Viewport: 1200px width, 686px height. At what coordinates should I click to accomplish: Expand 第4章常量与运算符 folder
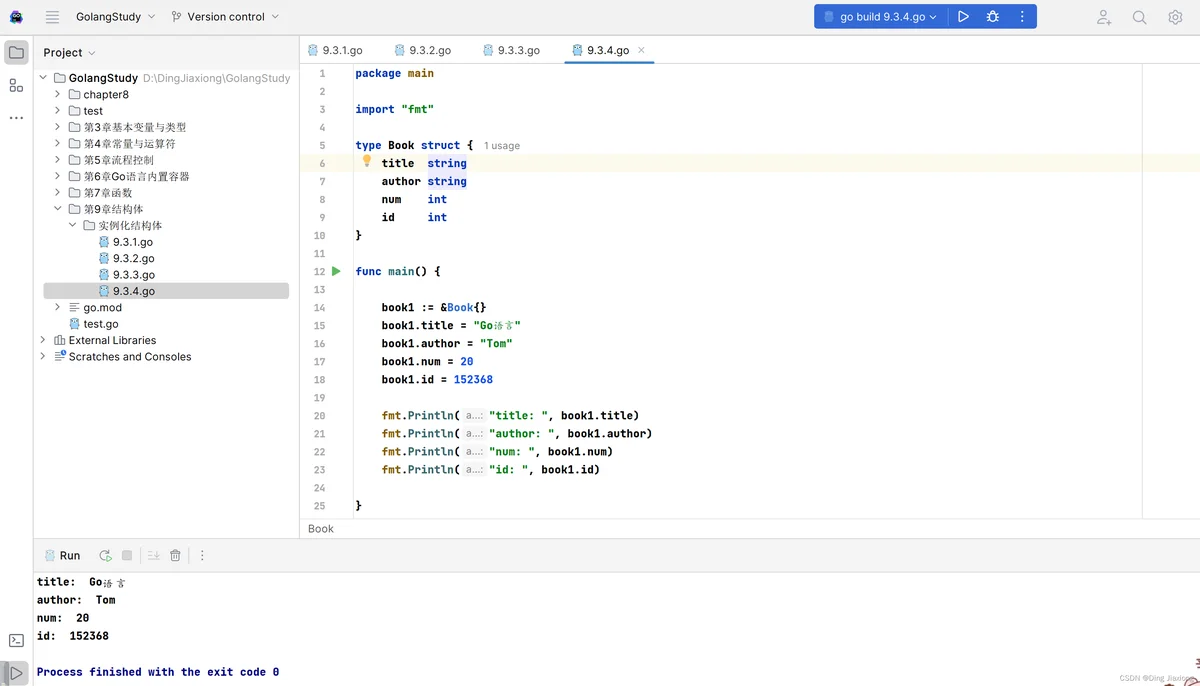[58, 143]
